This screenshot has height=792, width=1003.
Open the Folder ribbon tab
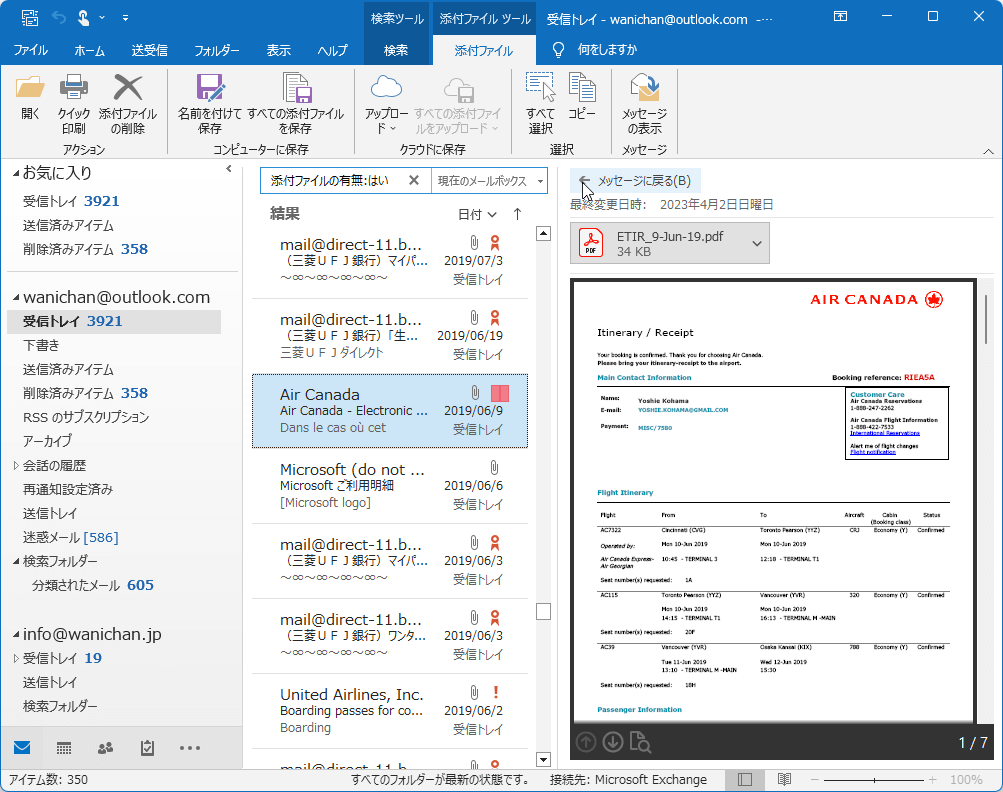tap(217, 50)
